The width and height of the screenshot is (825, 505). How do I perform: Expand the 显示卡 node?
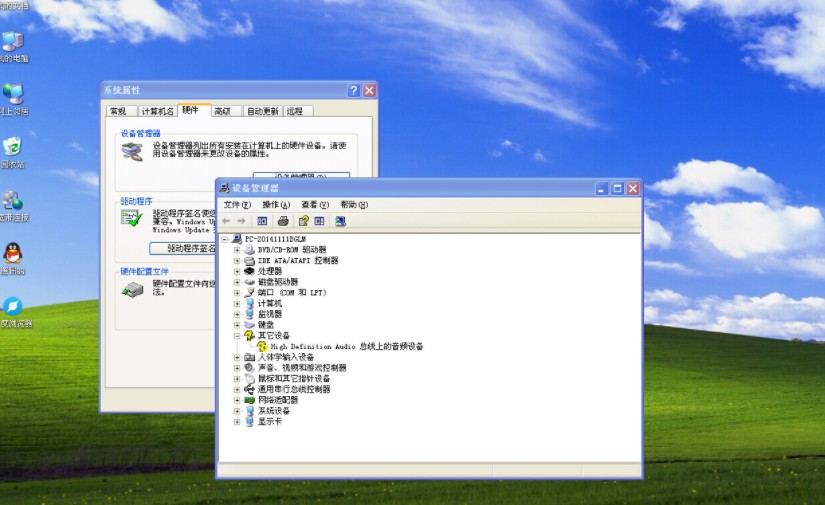[x=237, y=421]
